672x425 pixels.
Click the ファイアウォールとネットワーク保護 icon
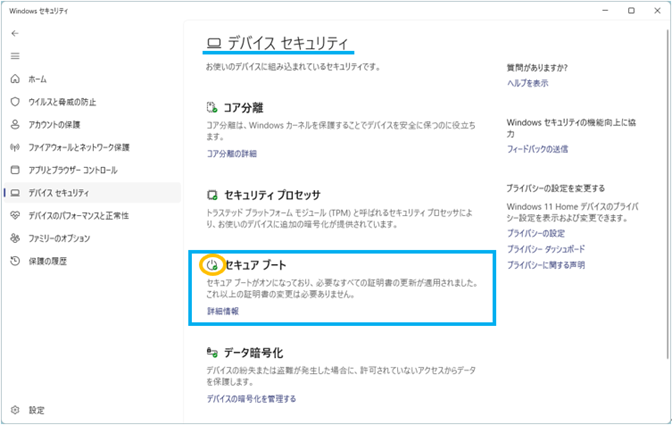(x=15, y=147)
